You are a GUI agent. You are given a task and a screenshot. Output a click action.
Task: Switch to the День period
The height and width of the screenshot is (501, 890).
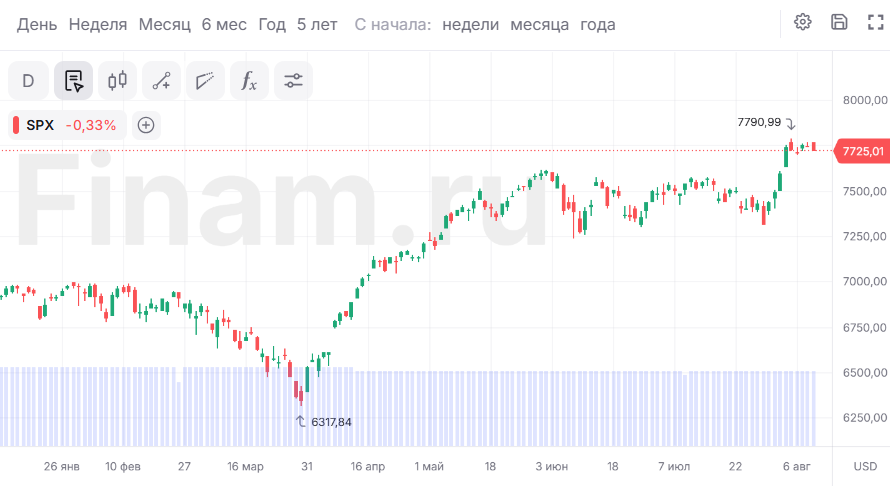[37, 24]
